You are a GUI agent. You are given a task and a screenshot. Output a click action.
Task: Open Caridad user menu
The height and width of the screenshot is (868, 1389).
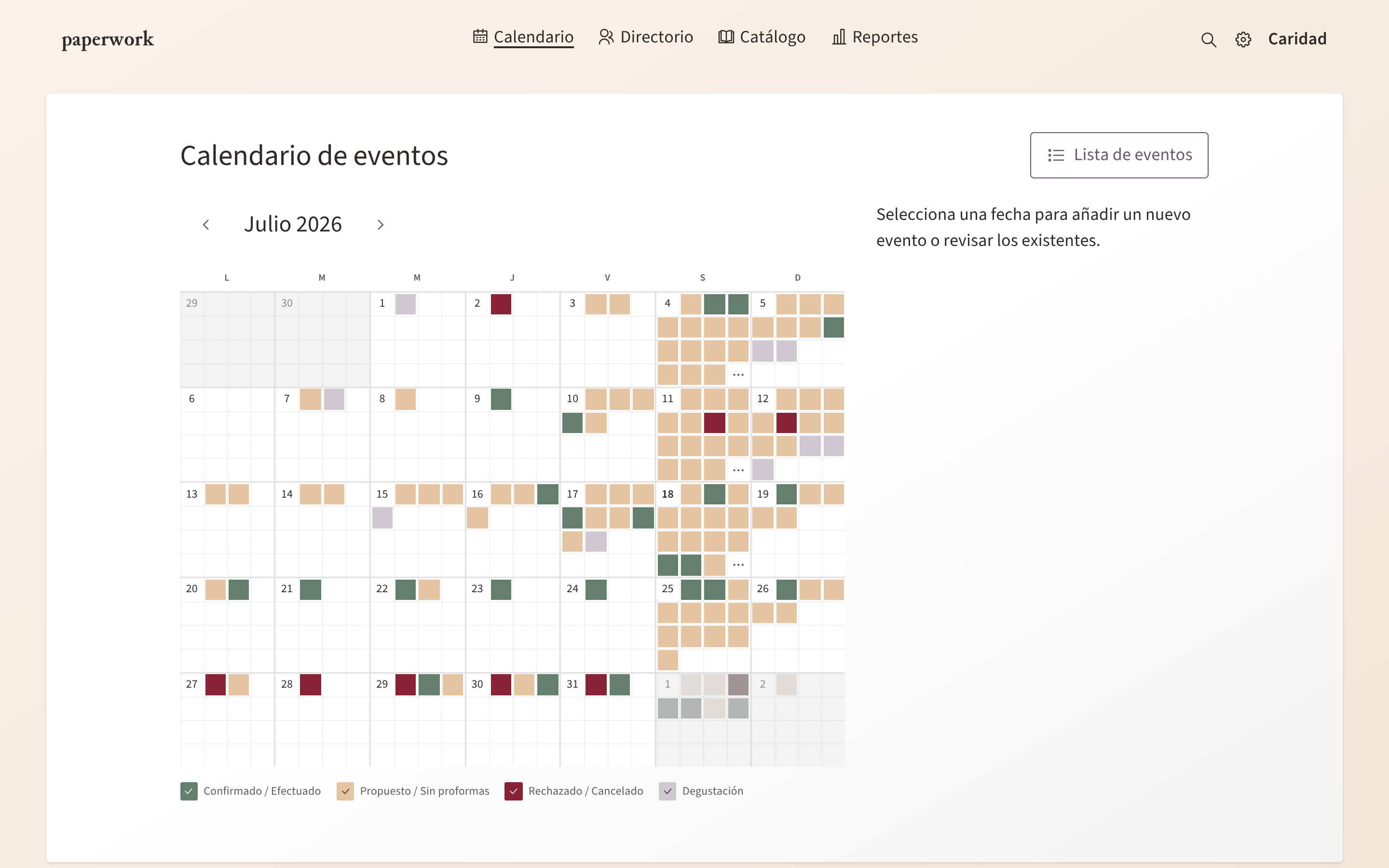click(1297, 39)
